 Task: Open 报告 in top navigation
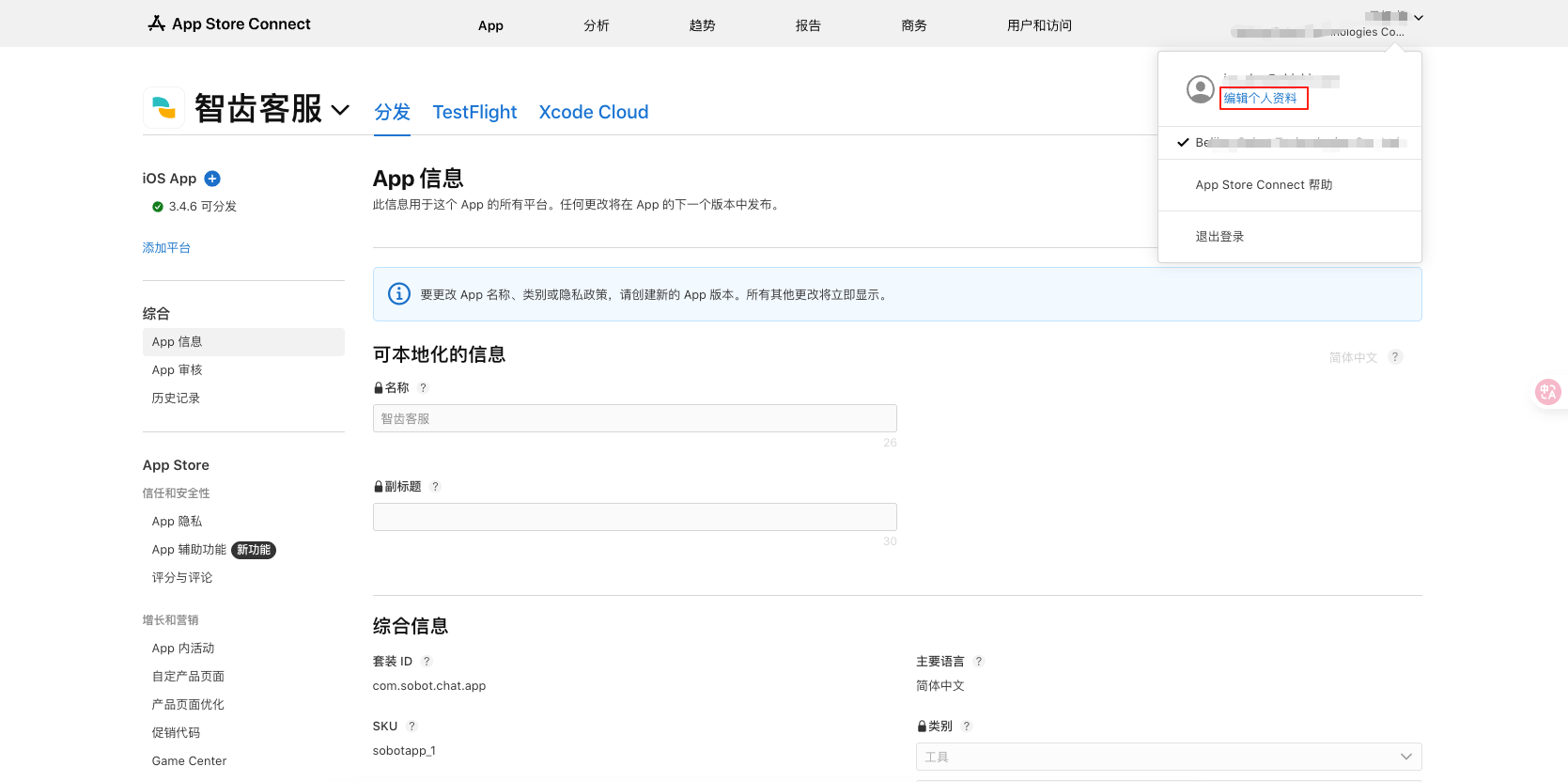coord(808,25)
